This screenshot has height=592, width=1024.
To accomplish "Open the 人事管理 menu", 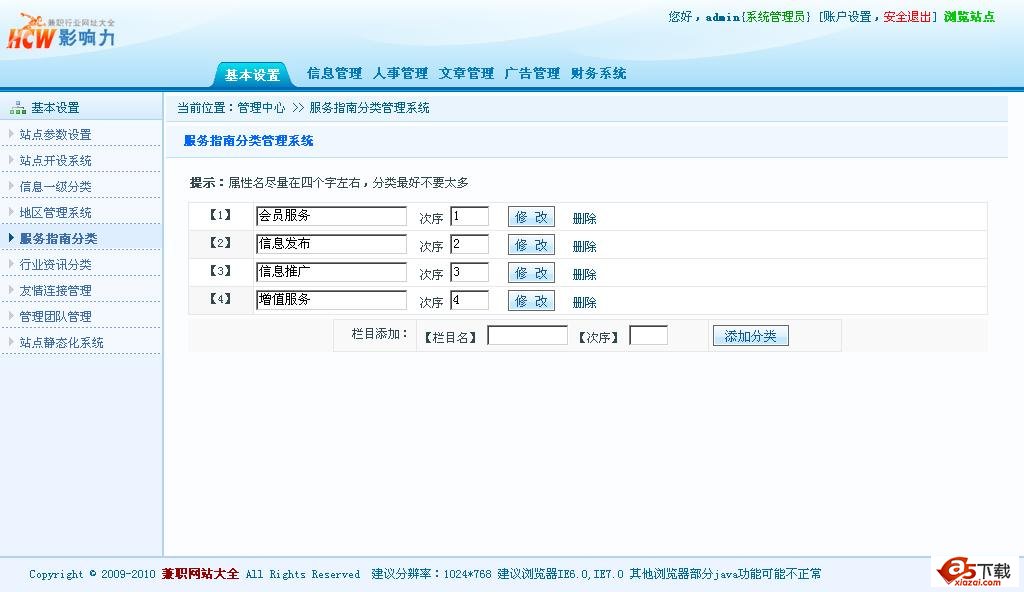I will coord(400,73).
